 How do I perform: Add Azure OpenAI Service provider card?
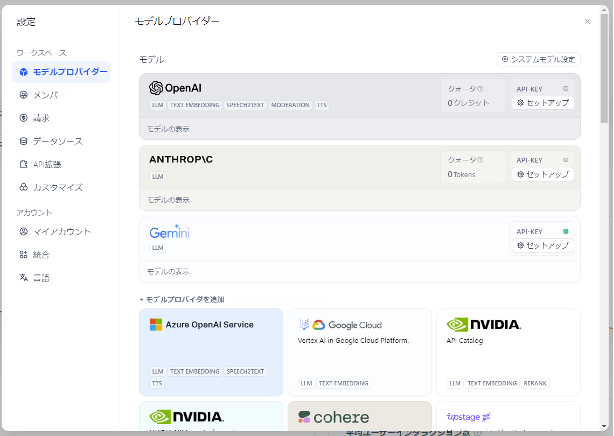211,352
